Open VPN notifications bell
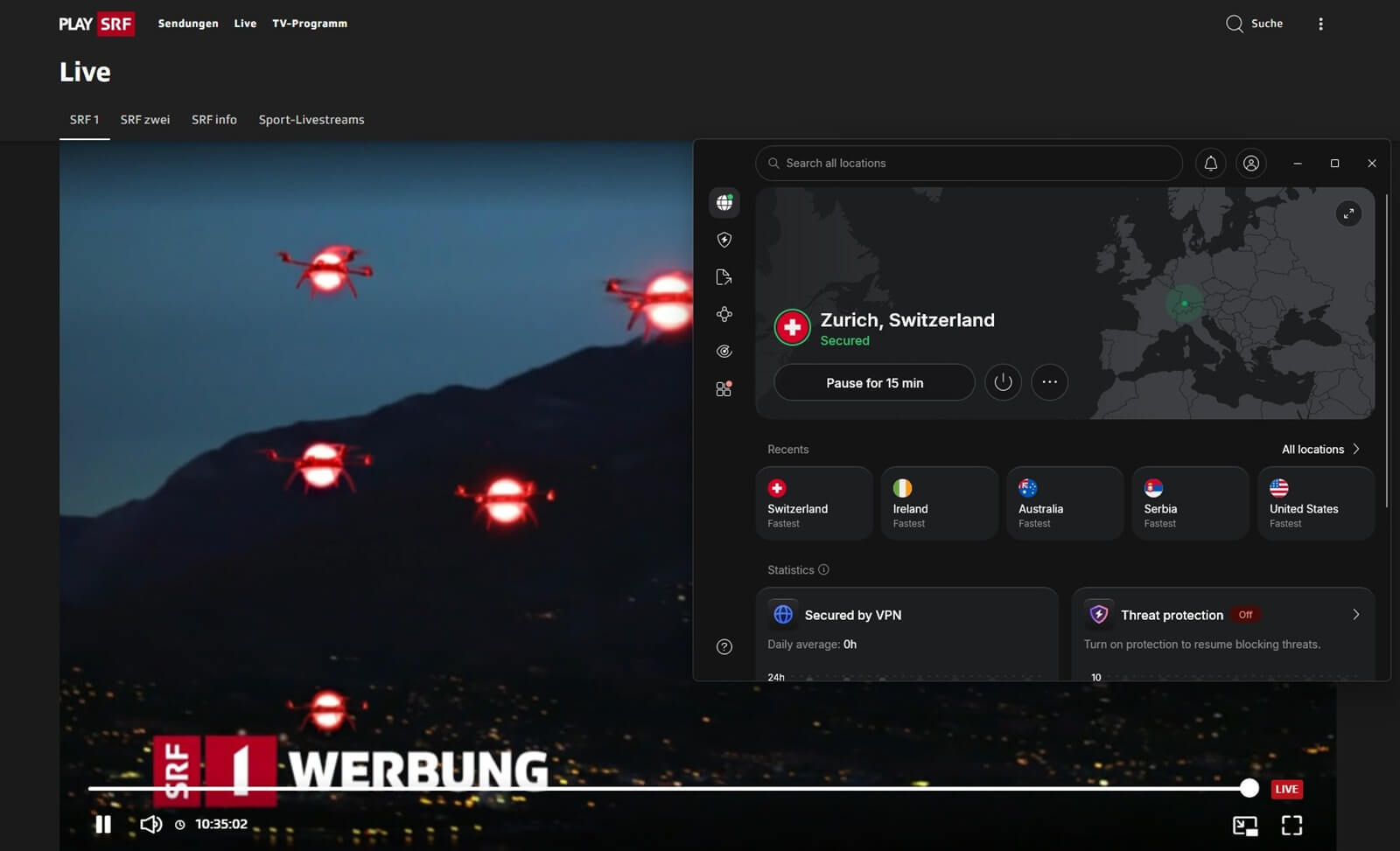The image size is (1400, 851). pos(1211,164)
